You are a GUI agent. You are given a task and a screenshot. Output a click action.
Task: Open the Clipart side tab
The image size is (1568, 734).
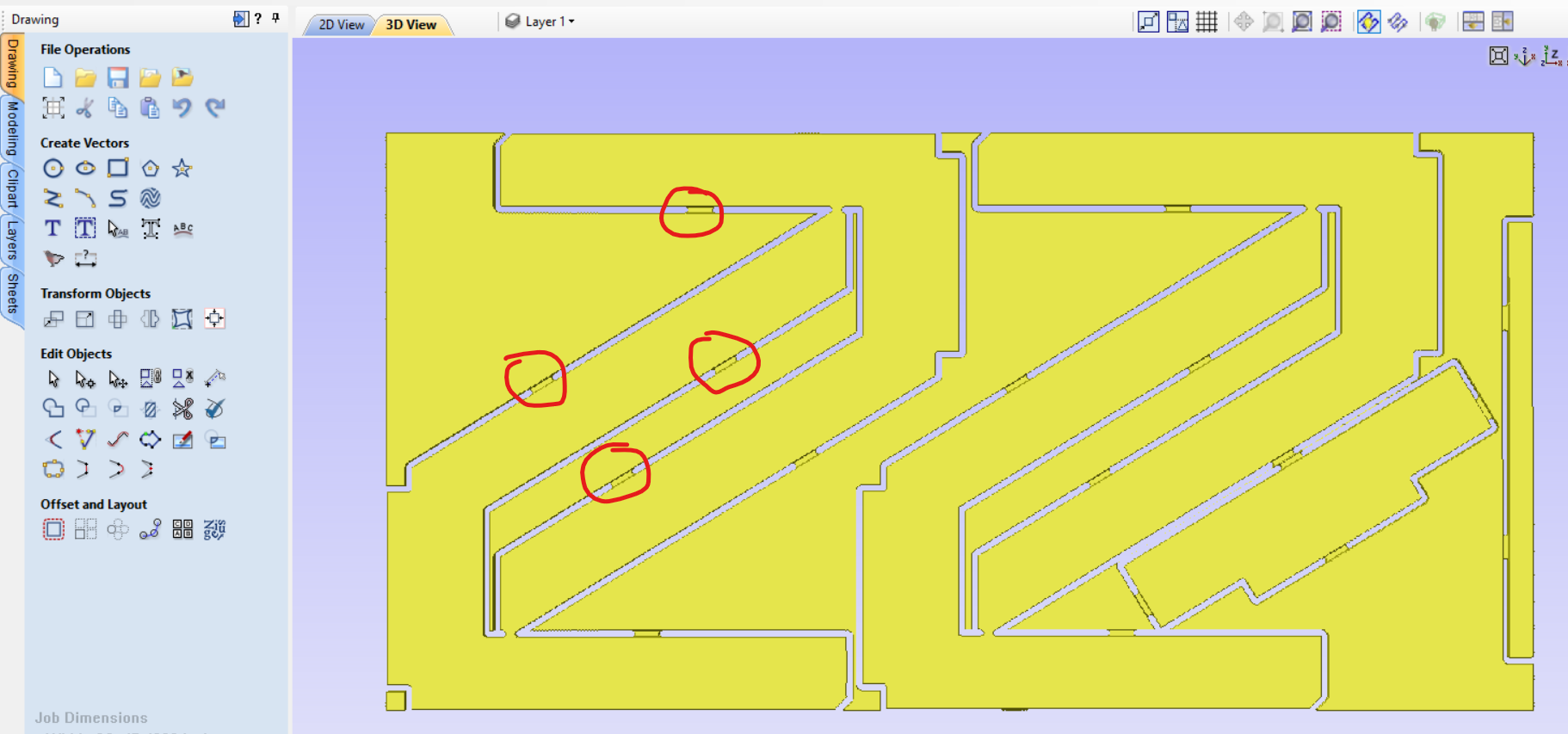(x=12, y=188)
